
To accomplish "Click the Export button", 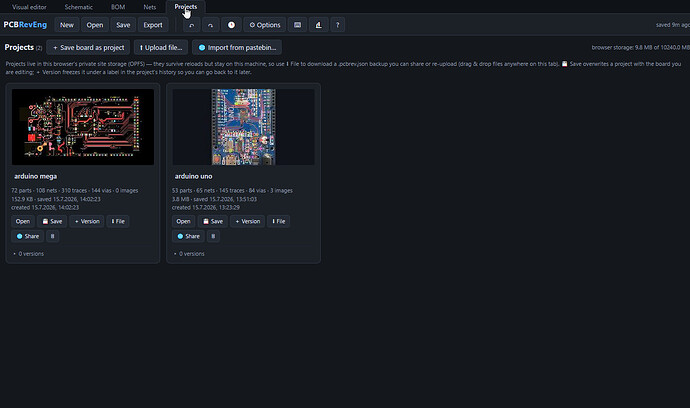I will point(153,25).
